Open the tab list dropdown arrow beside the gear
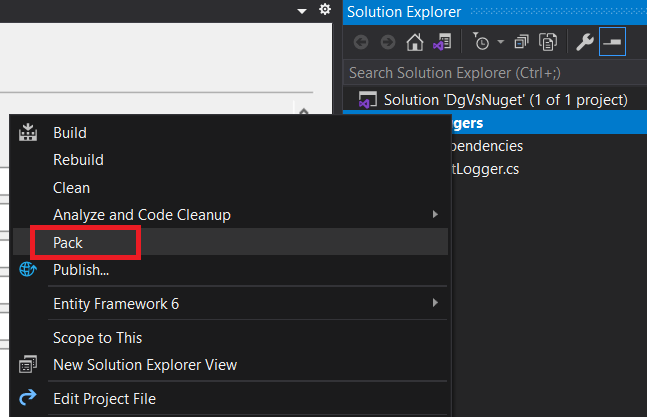 [x=302, y=10]
